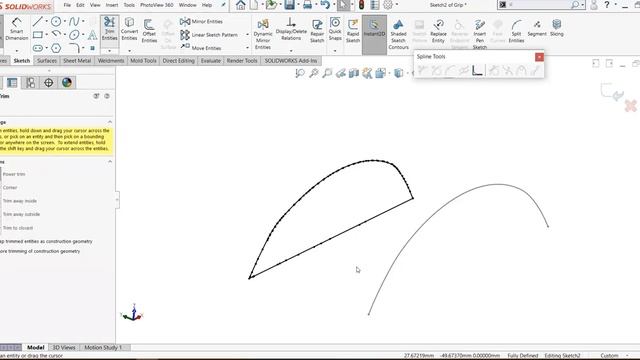Open Display/Delete Relations
Screen dimensions: 640x360
[x=291, y=29]
